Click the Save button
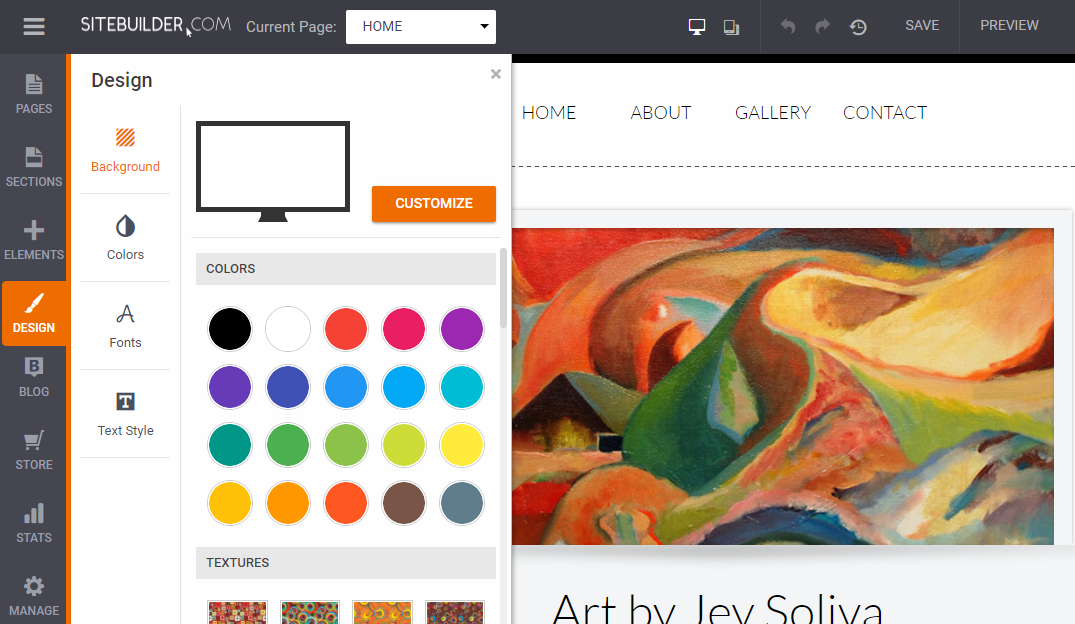The image size is (1075, 624). 921,26
